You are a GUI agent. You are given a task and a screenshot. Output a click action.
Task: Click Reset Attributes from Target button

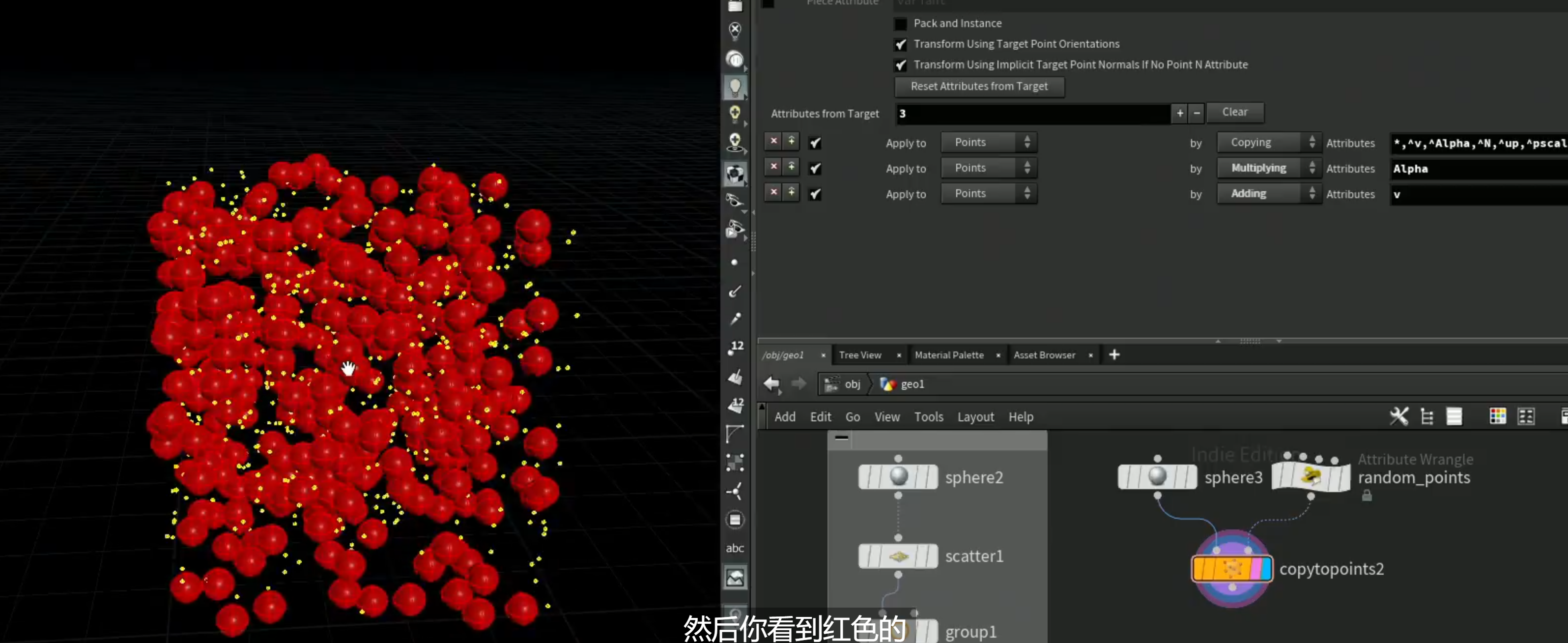point(979,87)
